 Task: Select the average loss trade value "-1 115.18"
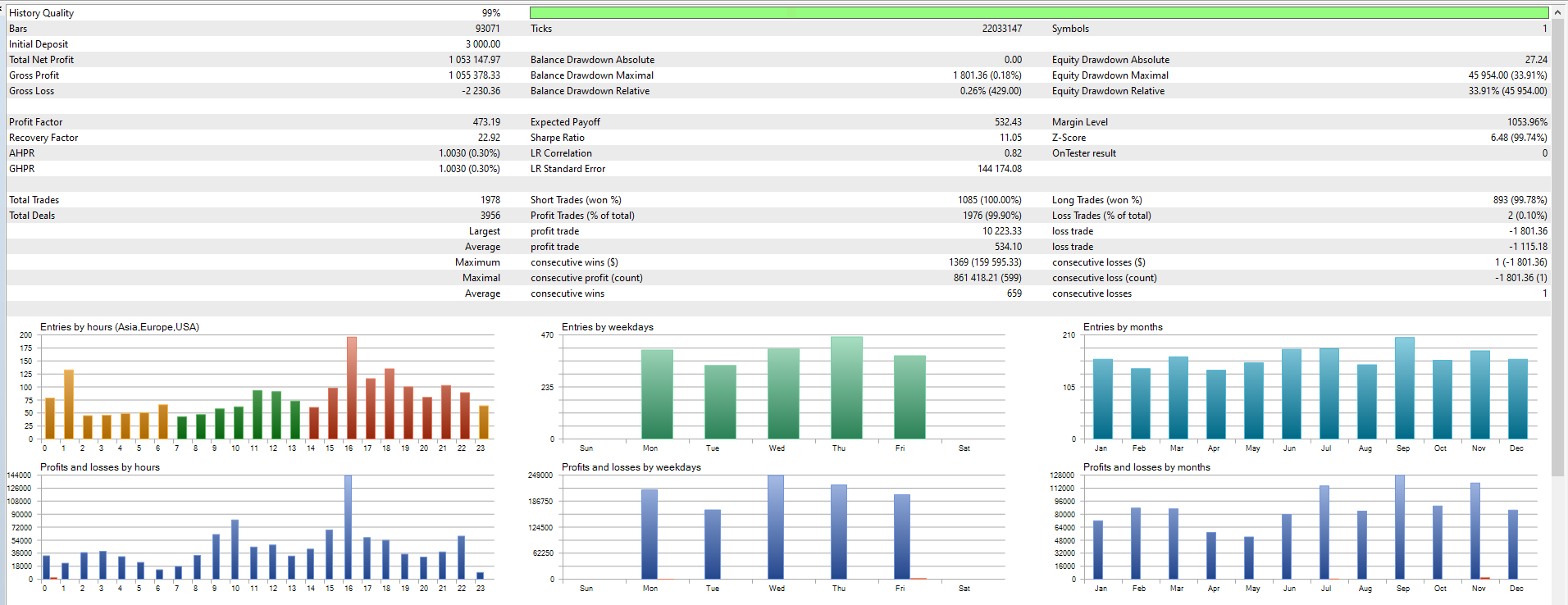point(1528,247)
